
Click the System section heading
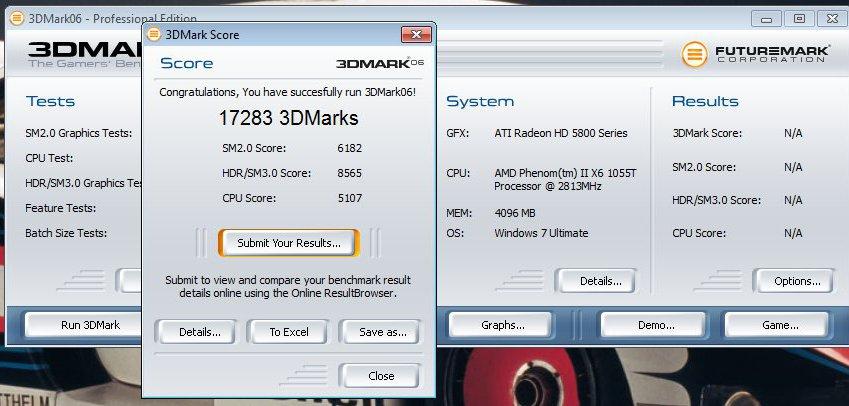coord(480,101)
